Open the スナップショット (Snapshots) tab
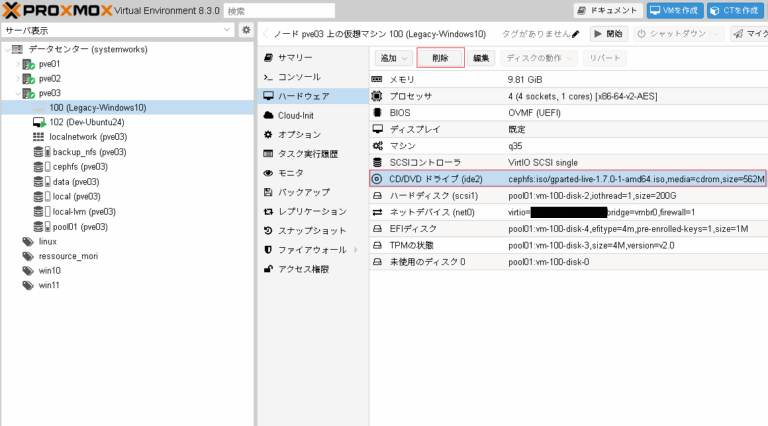The height and width of the screenshot is (426, 768). (x=312, y=231)
